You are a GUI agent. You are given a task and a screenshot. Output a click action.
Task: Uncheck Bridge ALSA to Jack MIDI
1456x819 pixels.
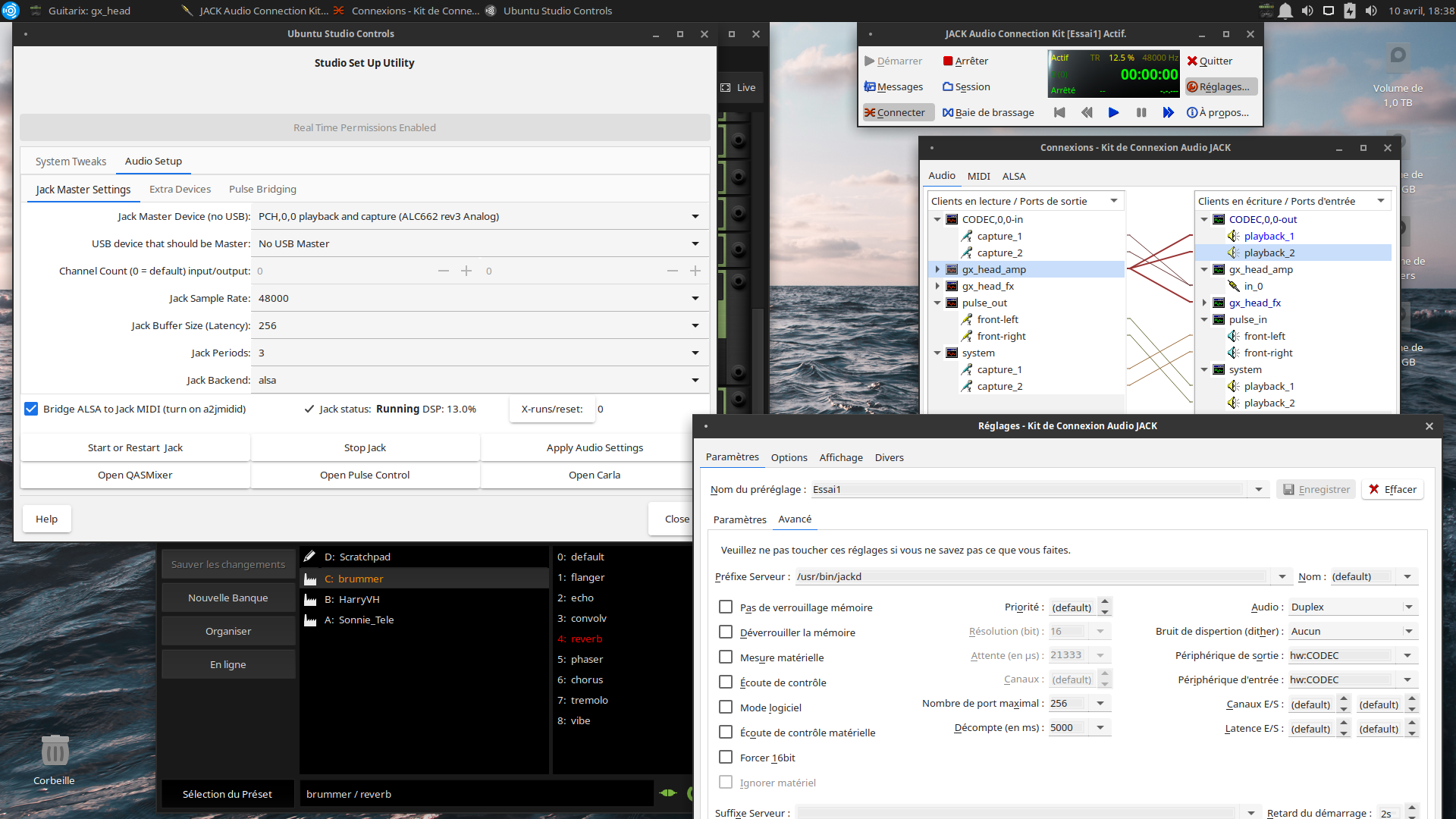[x=31, y=409]
